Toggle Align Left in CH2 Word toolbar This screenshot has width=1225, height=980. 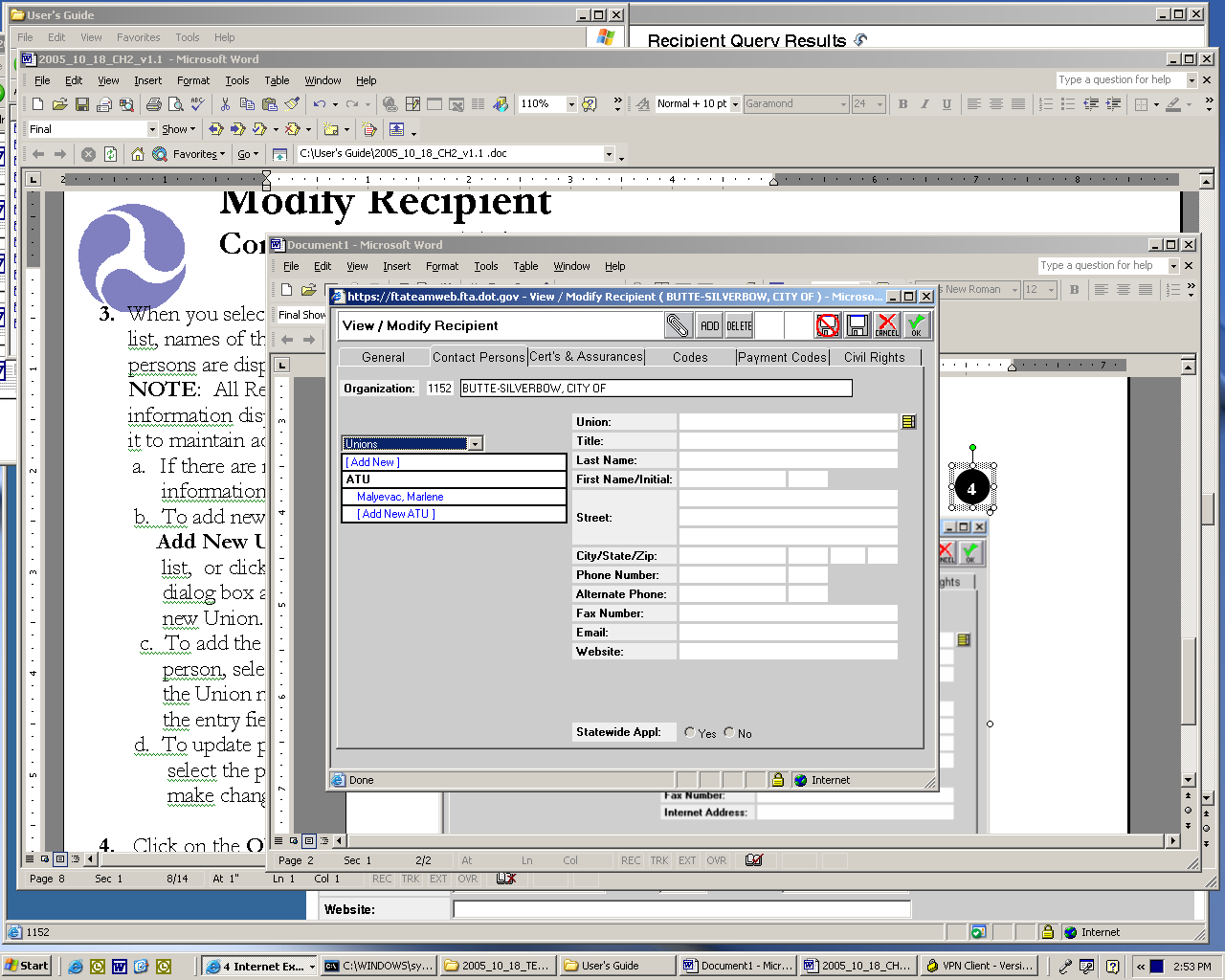[973, 103]
